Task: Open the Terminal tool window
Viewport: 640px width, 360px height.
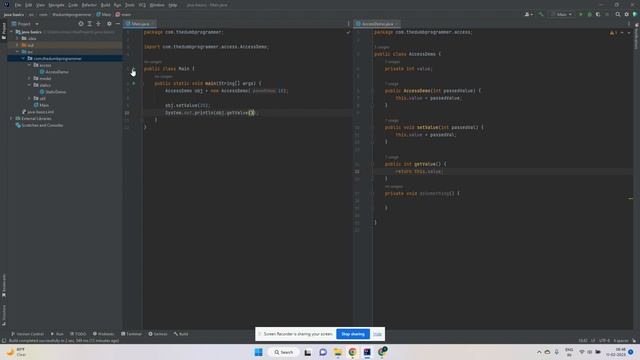Action: 131,334
